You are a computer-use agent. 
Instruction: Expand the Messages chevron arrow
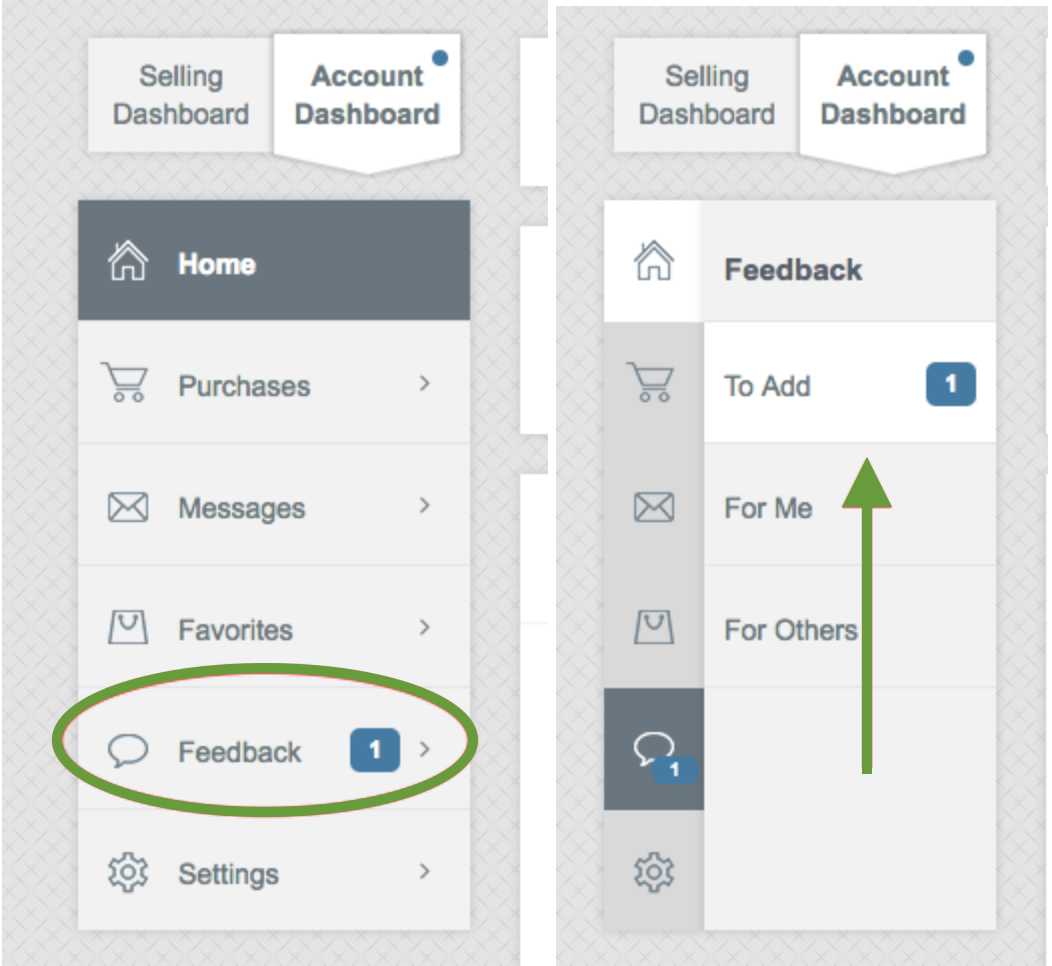(x=424, y=505)
